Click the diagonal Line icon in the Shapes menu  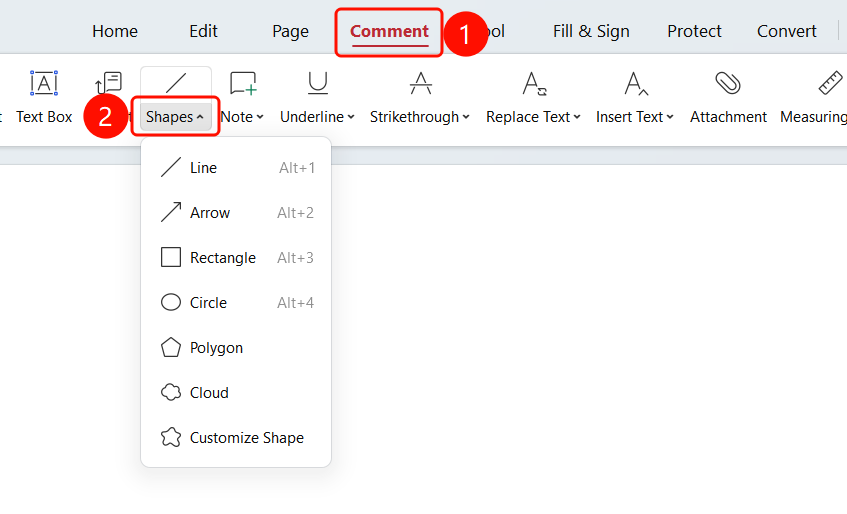click(x=171, y=167)
